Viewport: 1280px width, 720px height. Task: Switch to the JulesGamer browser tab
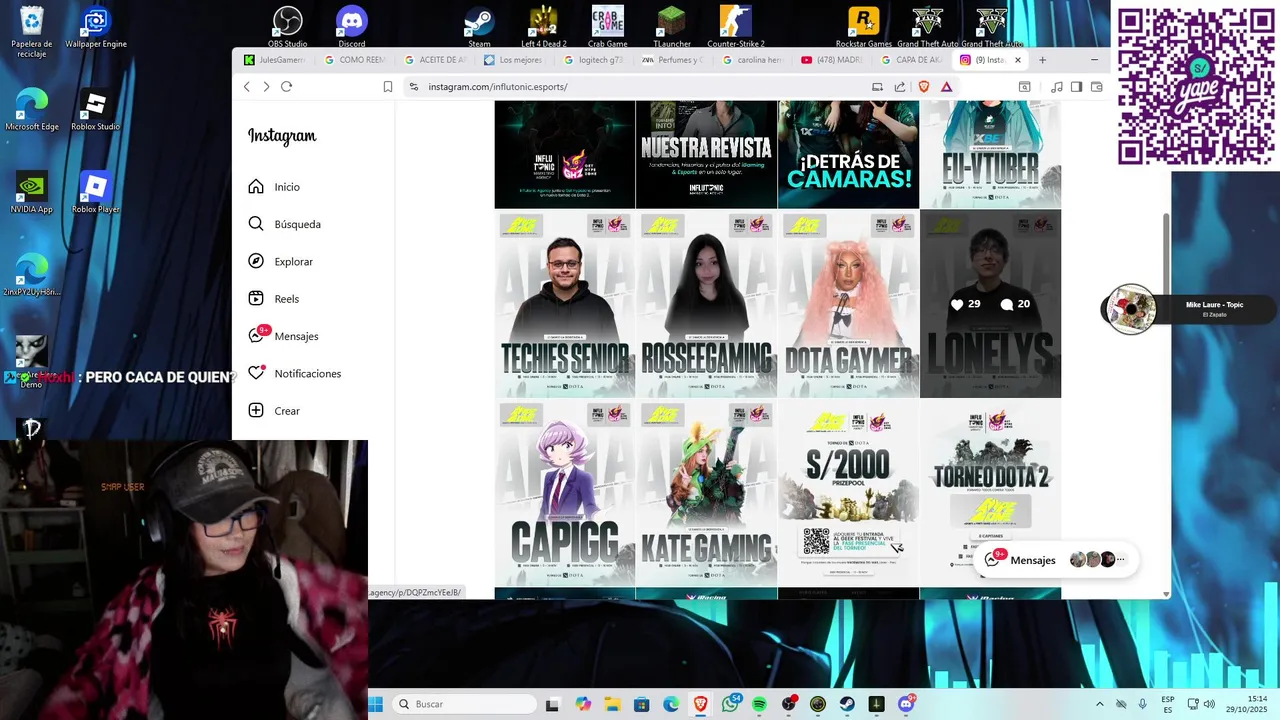click(277, 60)
